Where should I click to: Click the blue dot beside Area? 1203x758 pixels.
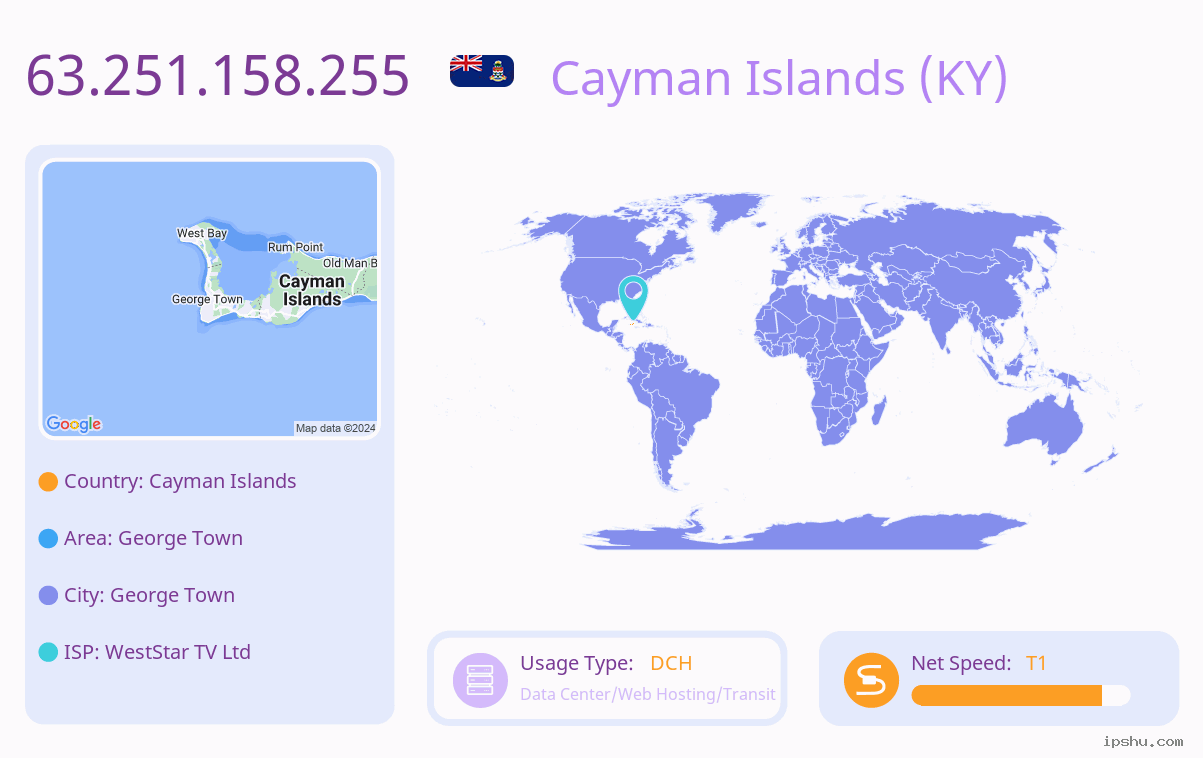48,539
